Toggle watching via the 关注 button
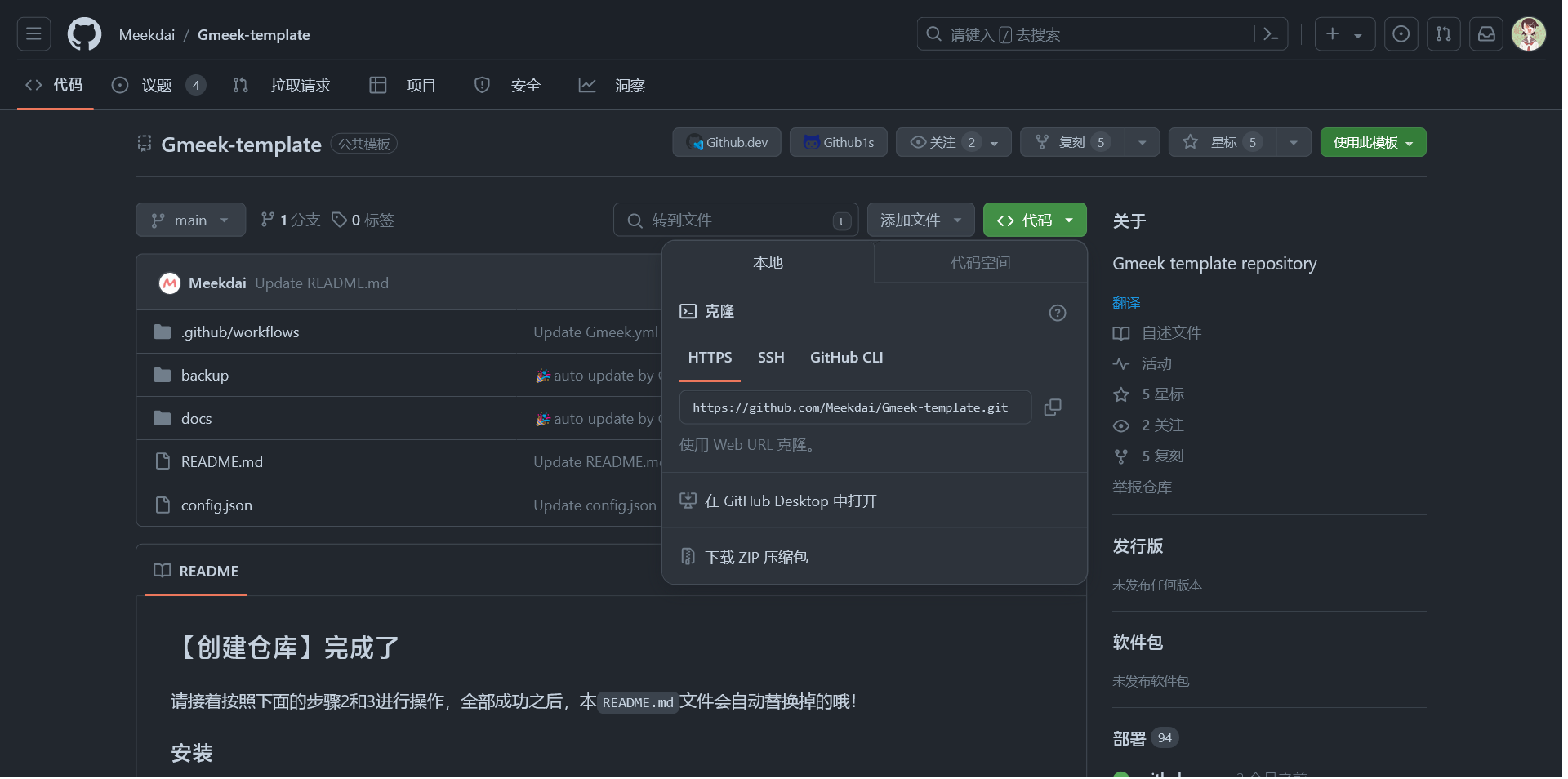 (x=939, y=142)
